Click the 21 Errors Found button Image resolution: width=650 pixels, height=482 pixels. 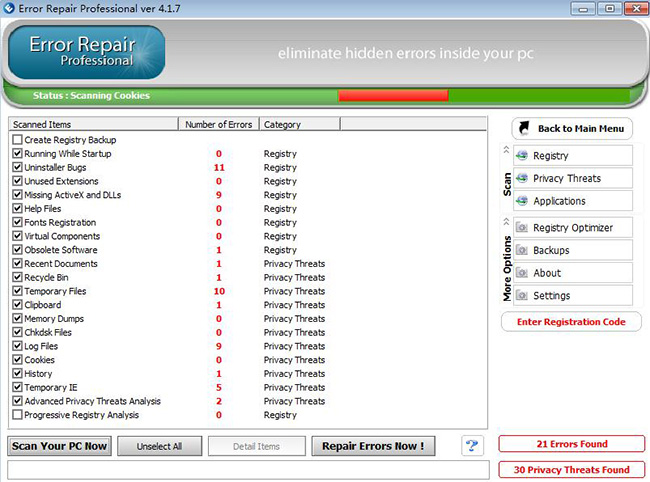pyautogui.click(x=572, y=444)
